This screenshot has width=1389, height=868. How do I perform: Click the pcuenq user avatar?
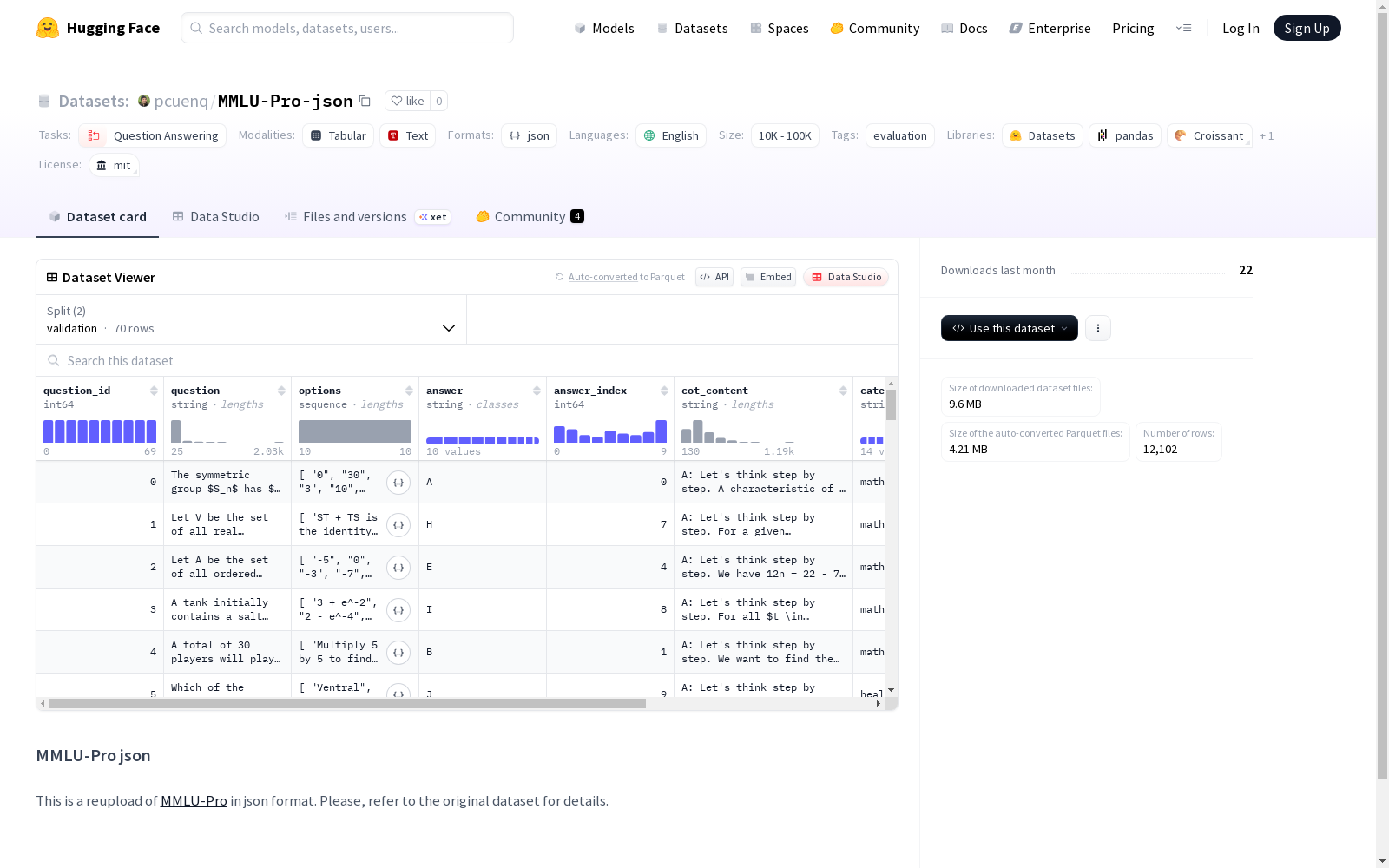[144, 101]
